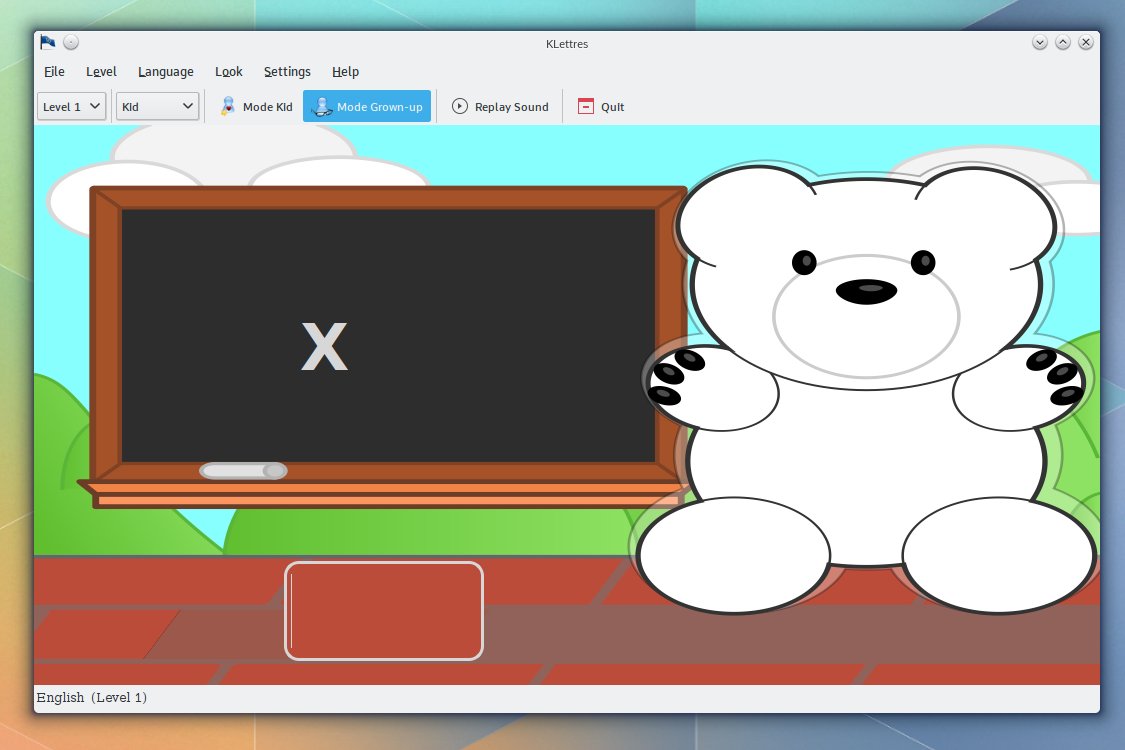
Task: Switch to Mode Kid
Action: [256, 106]
